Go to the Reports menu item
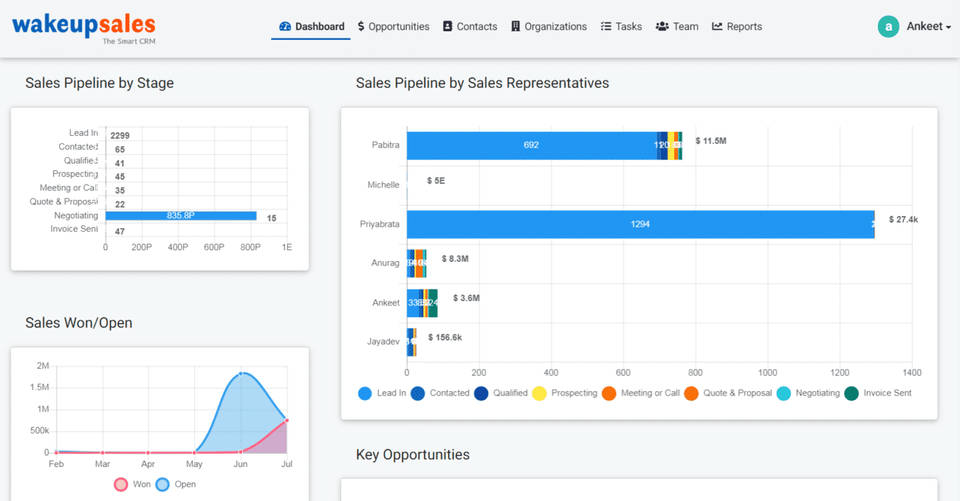The image size is (960, 501). [x=744, y=27]
